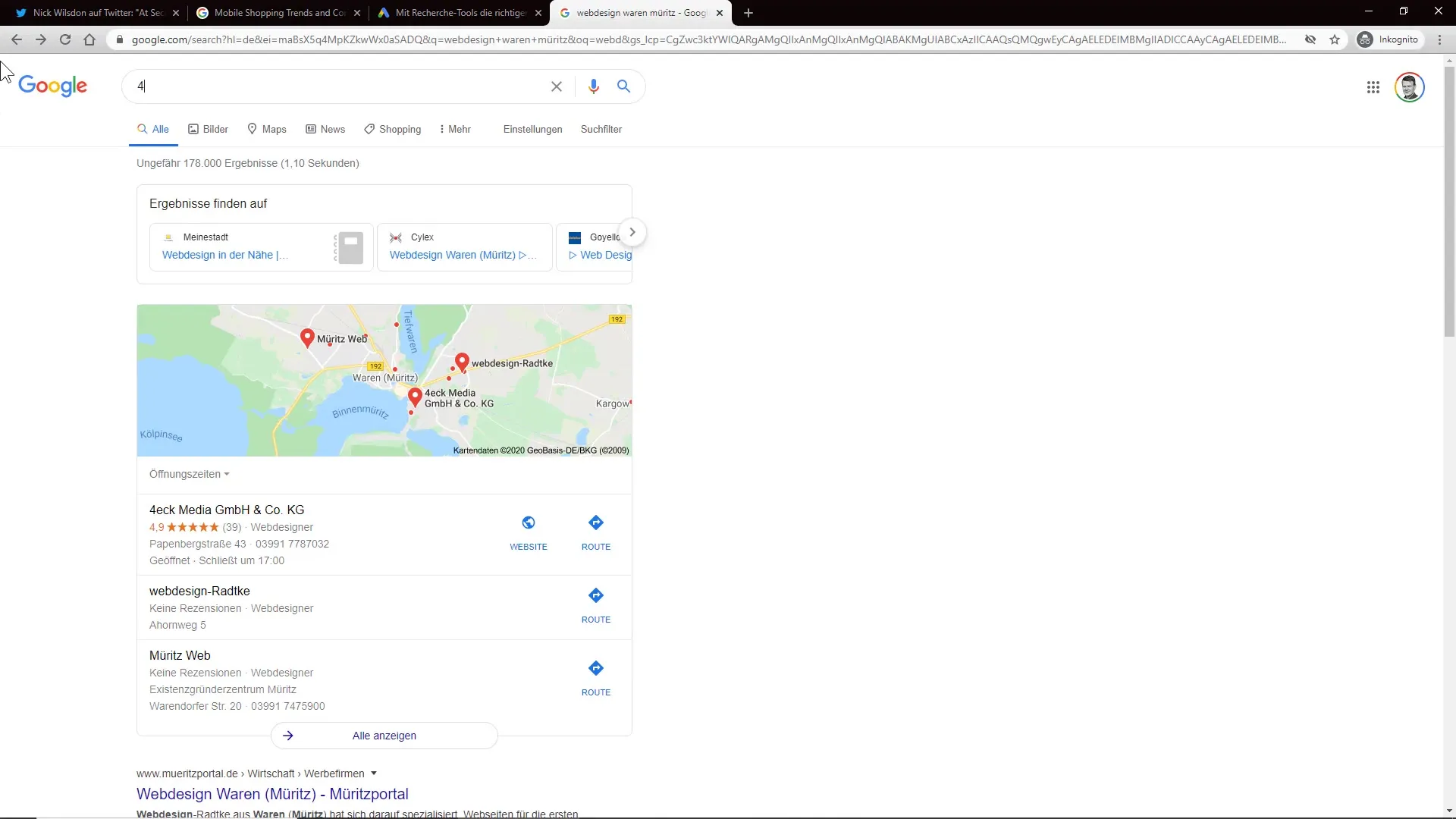Open the Müritz Web listing
Screen dimensions: 1456x819
[180, 655]
